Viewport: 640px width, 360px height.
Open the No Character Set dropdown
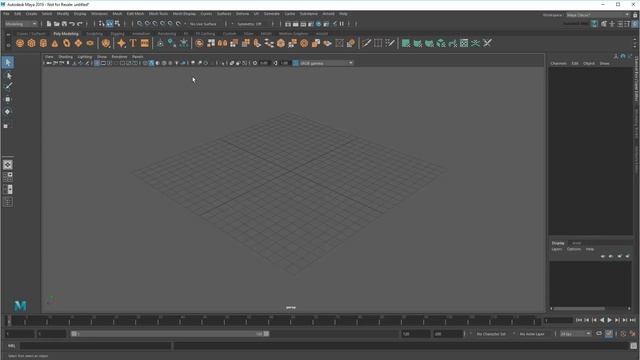491,334
